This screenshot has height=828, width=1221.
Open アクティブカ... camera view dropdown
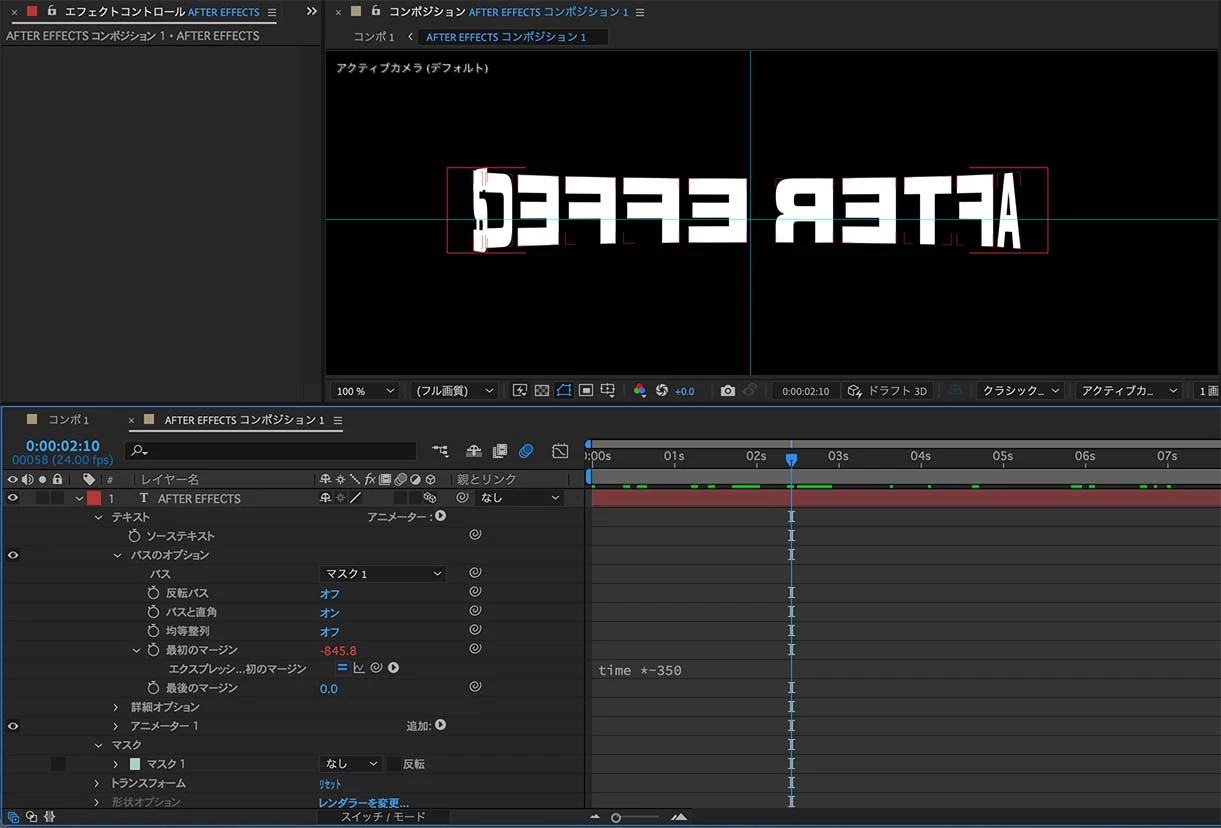pyautogui.click(x=1129, y=391)
